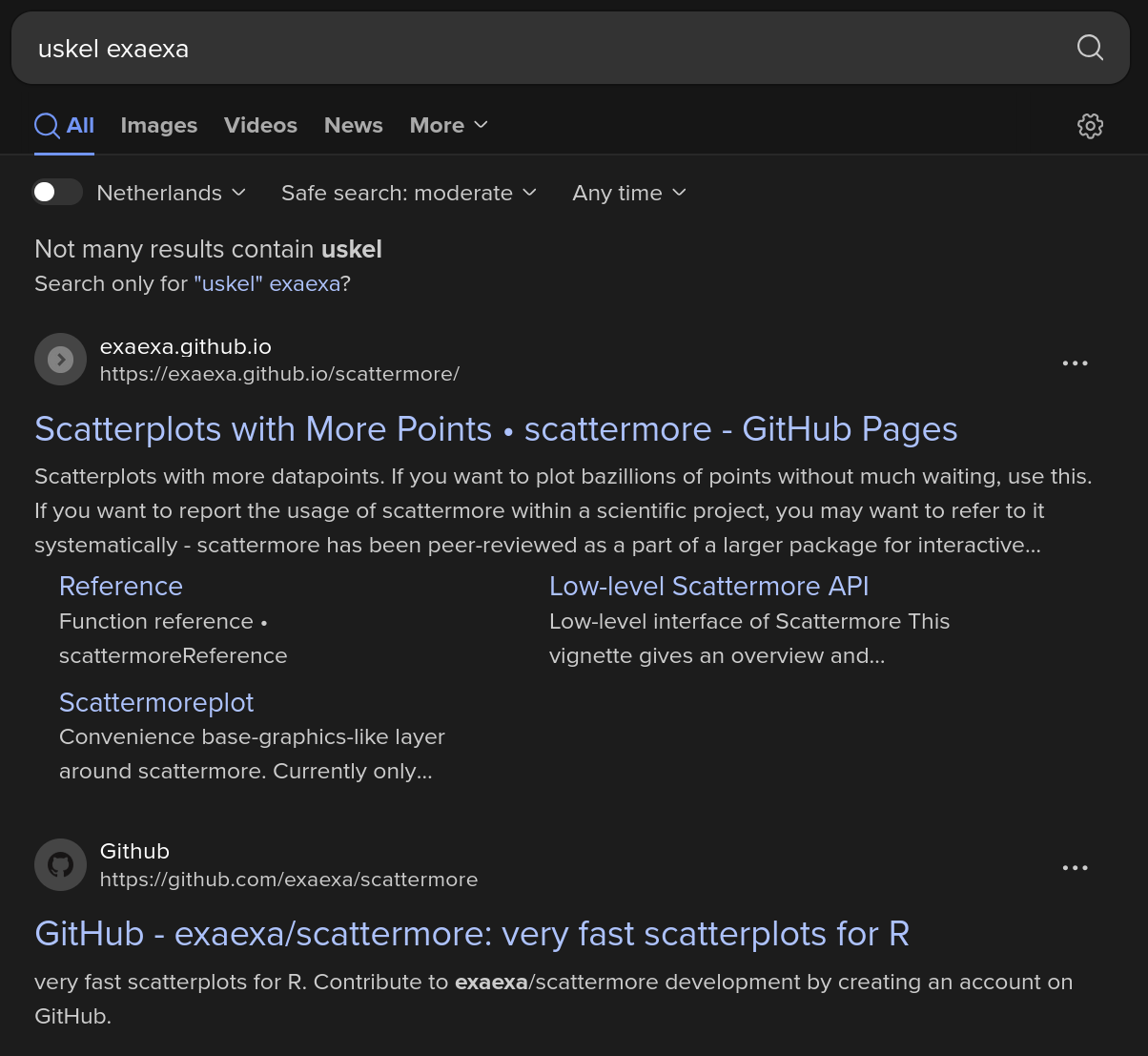Open Scatterplots with More Points result
Screen dimensions: 1148x1056
click(496, 430)
